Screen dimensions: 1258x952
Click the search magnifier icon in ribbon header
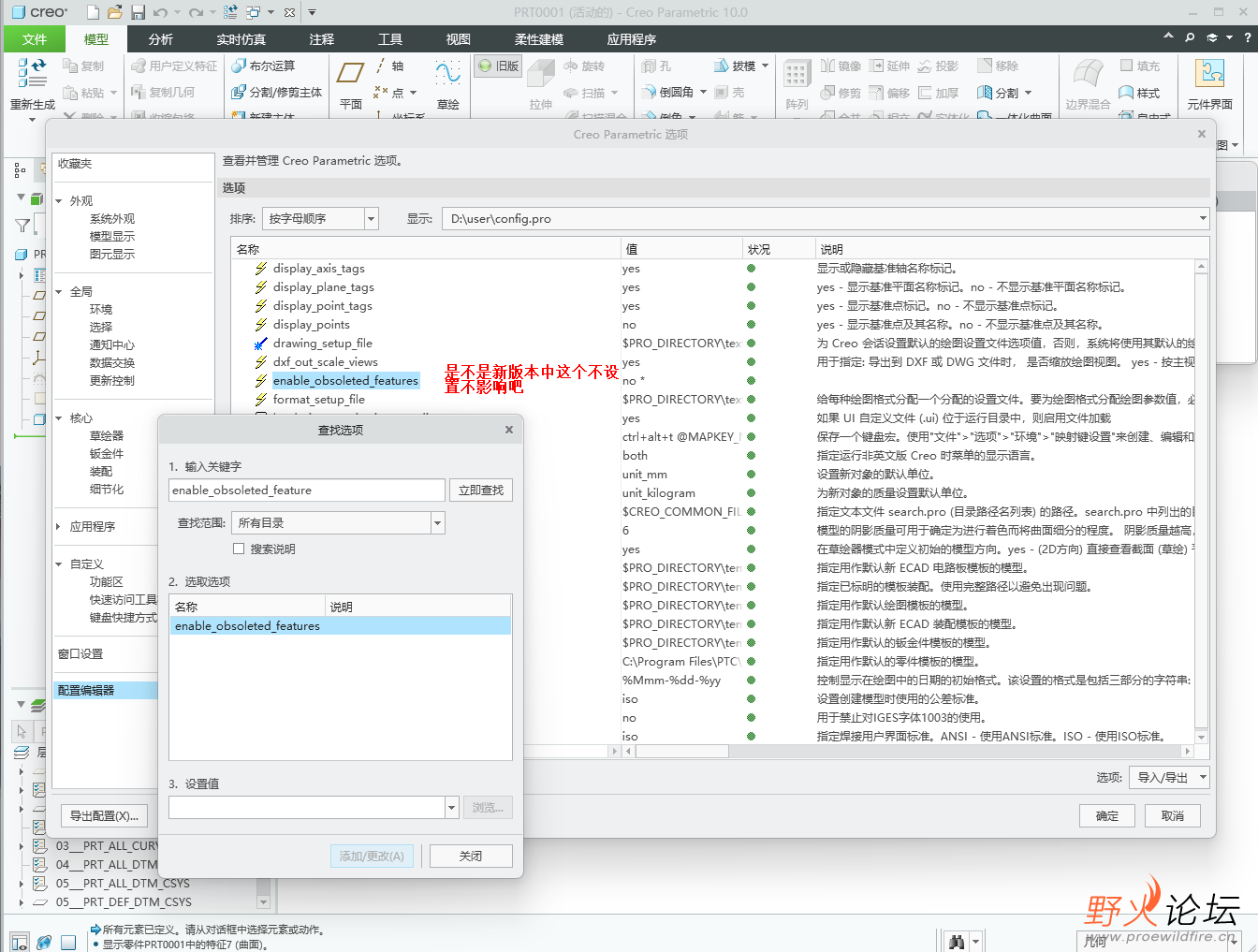tap(1190, 37)
